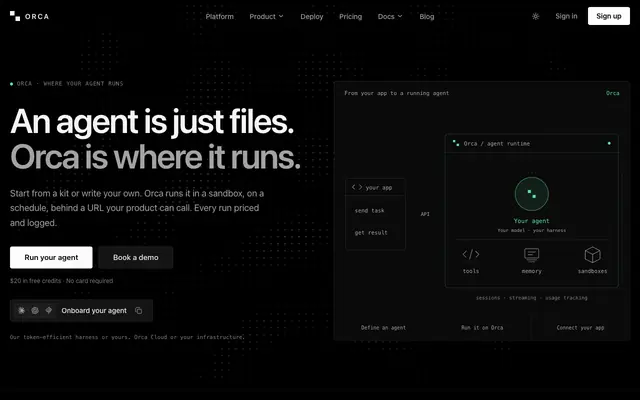Click the get result text

point(371,233)
